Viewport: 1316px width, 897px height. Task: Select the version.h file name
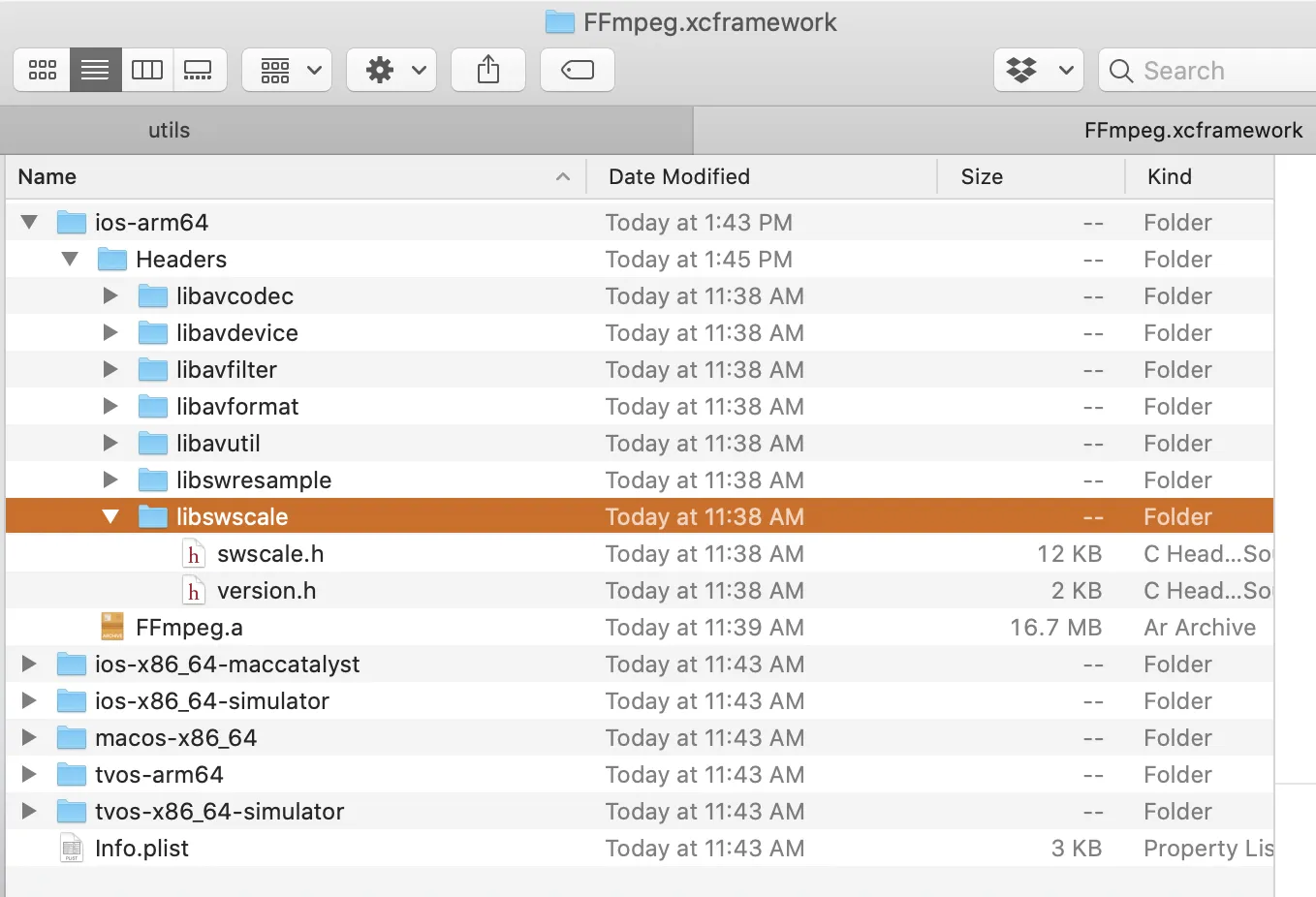[266, 591]
